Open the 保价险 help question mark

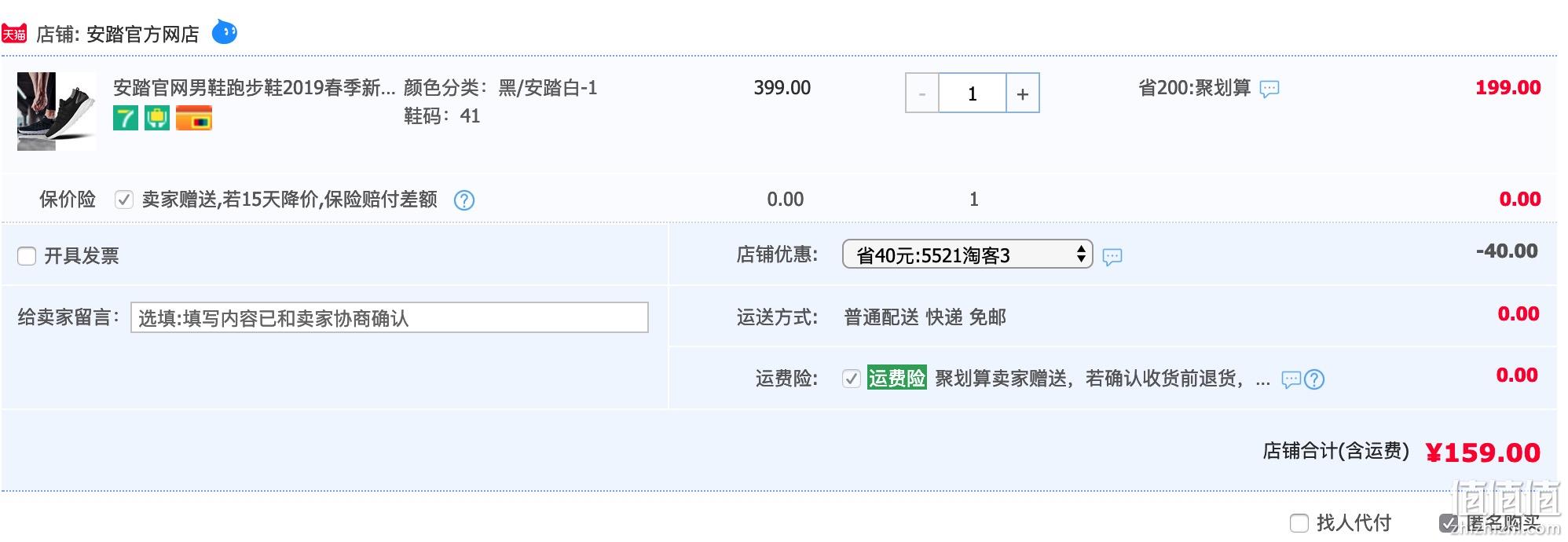pyautogui.click(x=464, y=200)
